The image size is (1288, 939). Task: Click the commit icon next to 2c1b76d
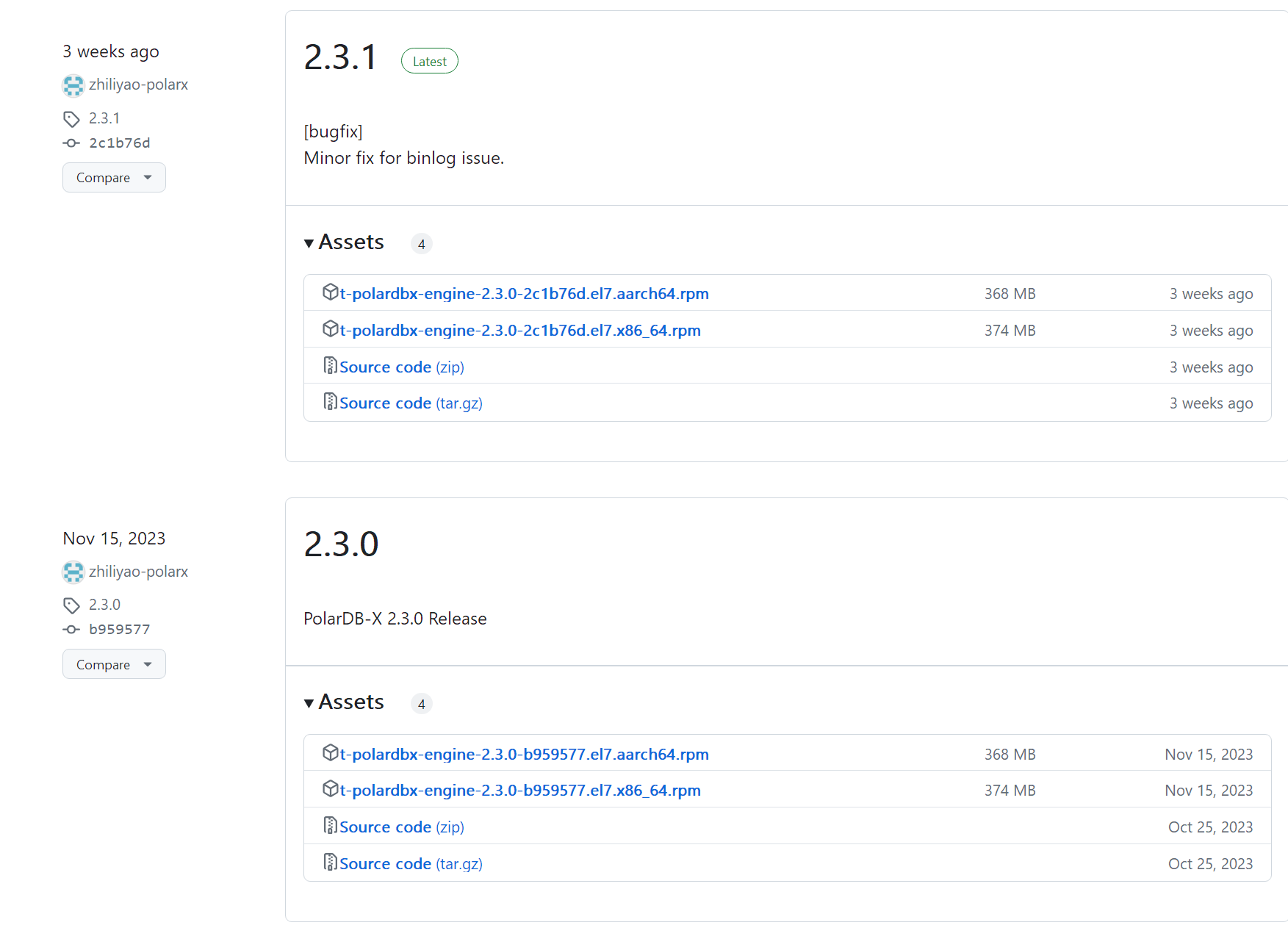click(71, 143)
